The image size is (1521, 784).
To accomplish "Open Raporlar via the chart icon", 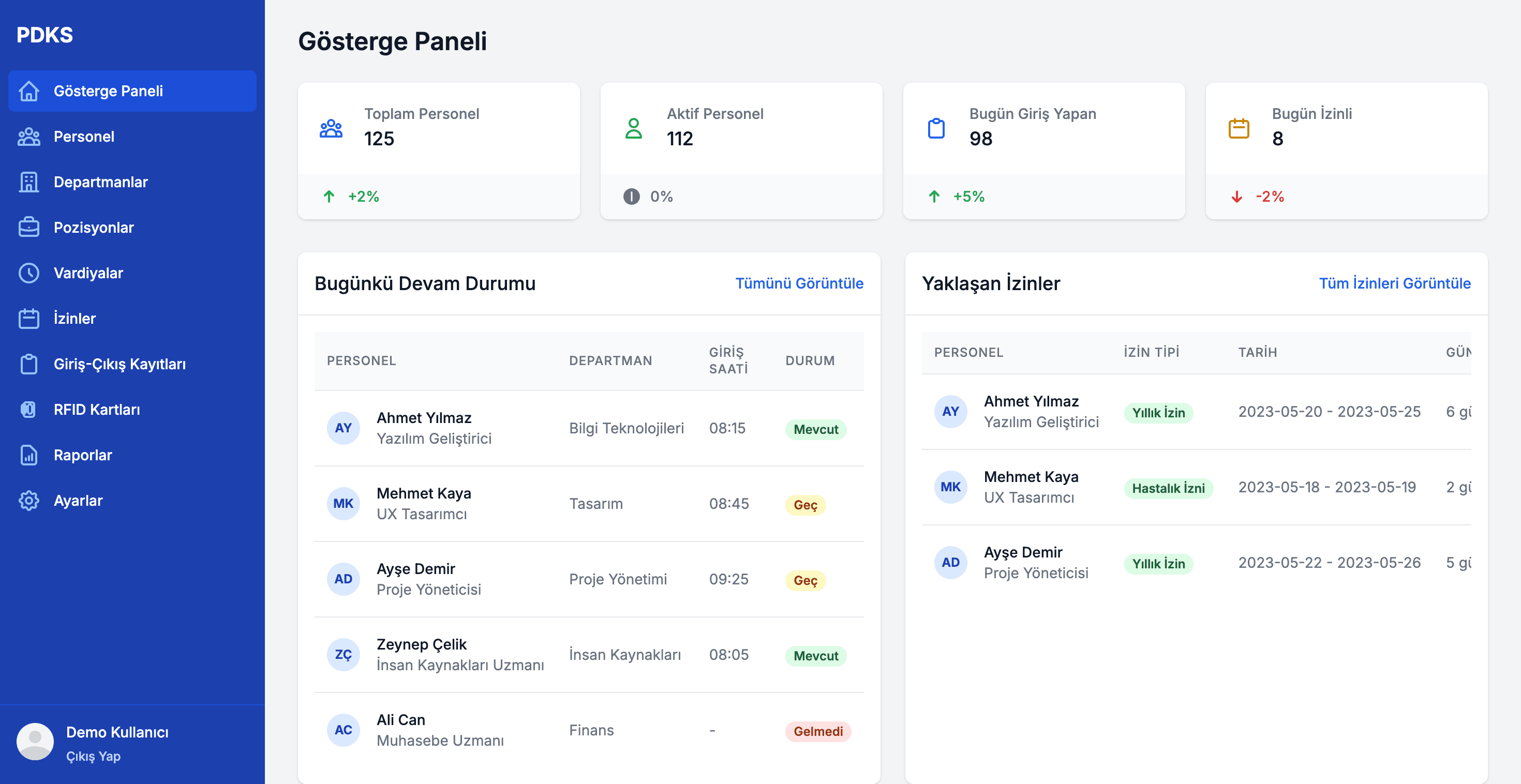I will (x=29, y=455).
